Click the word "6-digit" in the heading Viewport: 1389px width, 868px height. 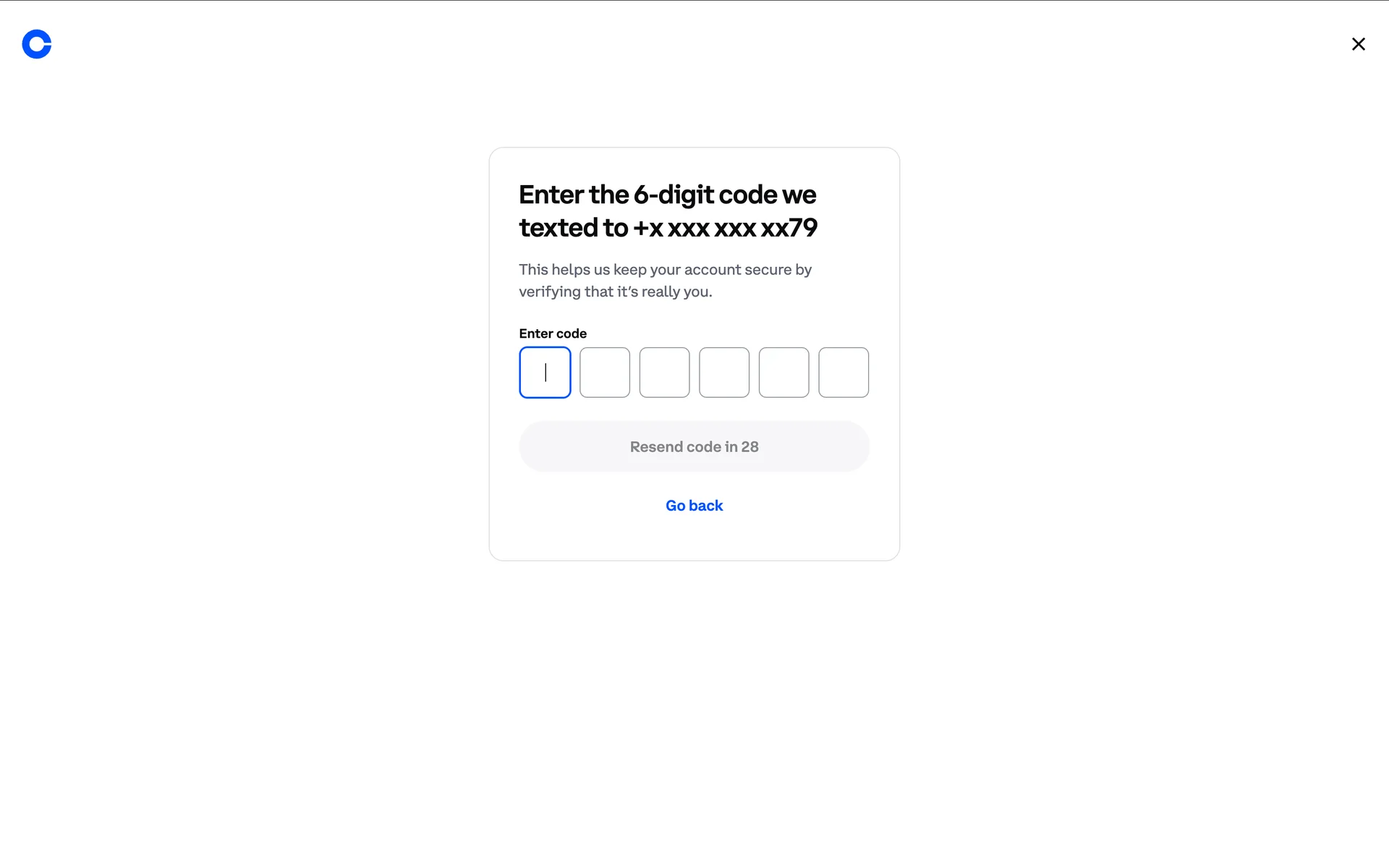(674, 195)
